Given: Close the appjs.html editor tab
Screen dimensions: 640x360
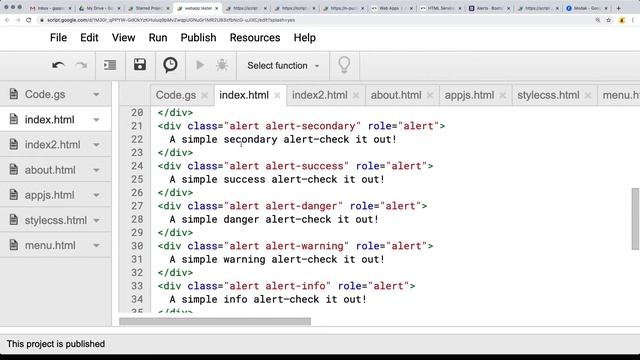Looking at the screenshot, I should coord(503,96).
